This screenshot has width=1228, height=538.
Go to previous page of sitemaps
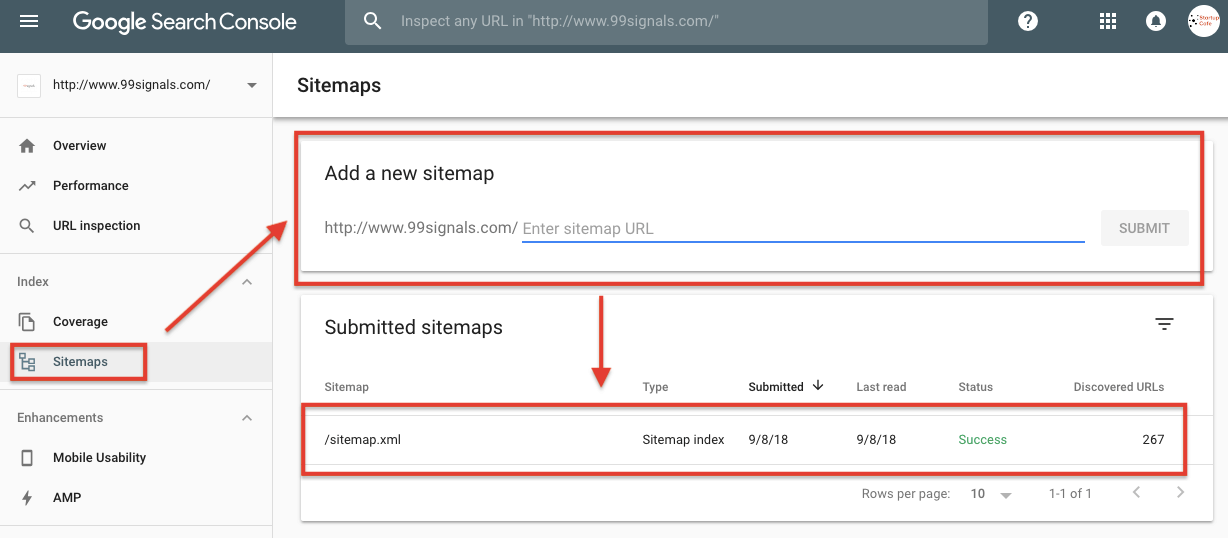[x=1136, y=493]
